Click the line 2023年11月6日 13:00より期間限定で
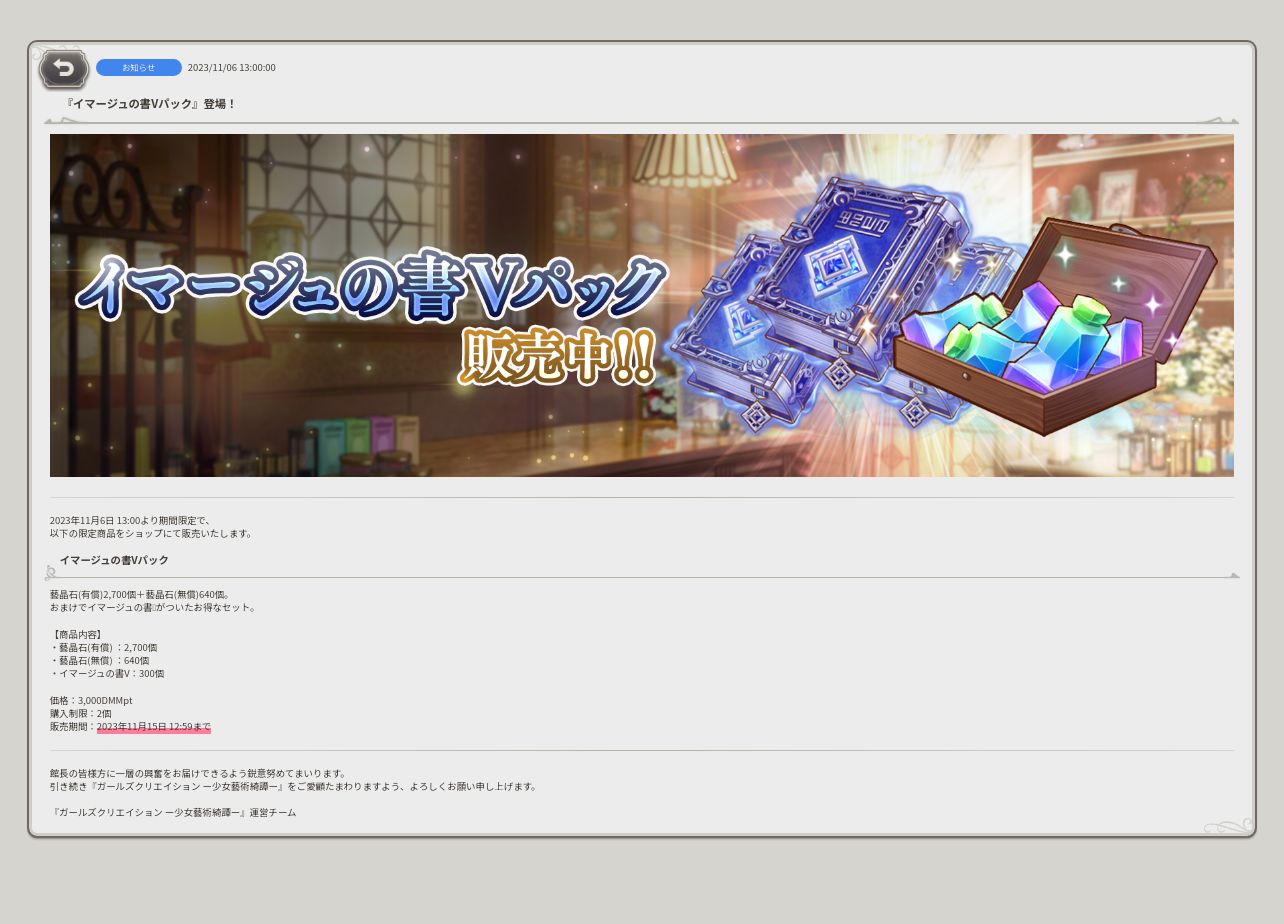This screenshot has width=1284, height=924. click(130, 521)
